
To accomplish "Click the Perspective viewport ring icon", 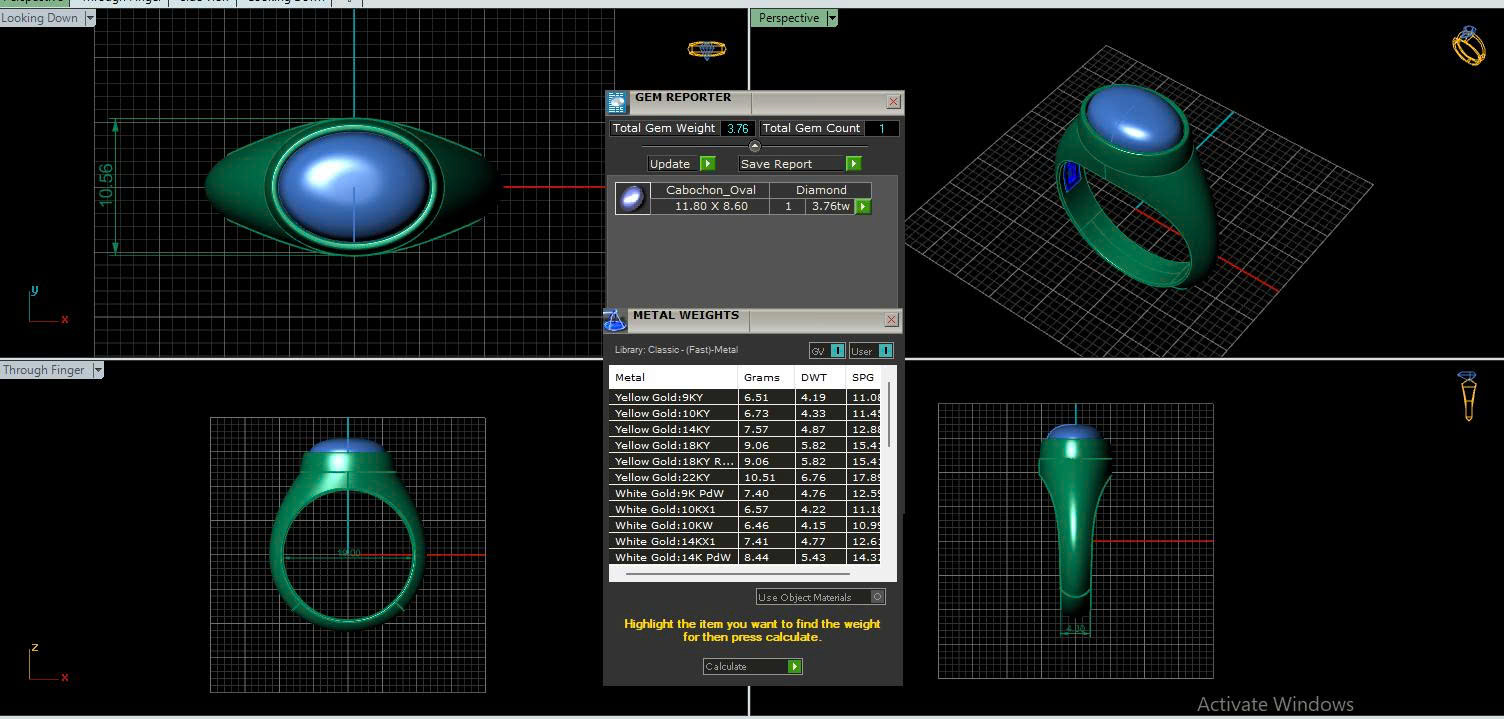I will 1468,46.
